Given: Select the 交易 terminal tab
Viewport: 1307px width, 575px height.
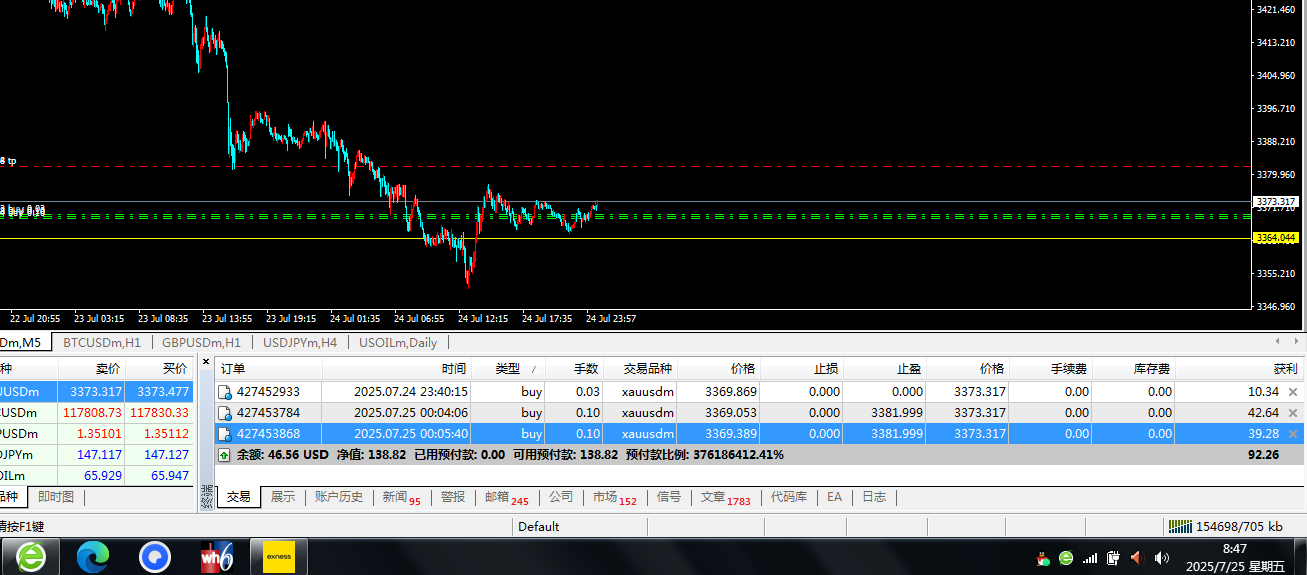Looking at the screenshot, I should pos(239,497).
